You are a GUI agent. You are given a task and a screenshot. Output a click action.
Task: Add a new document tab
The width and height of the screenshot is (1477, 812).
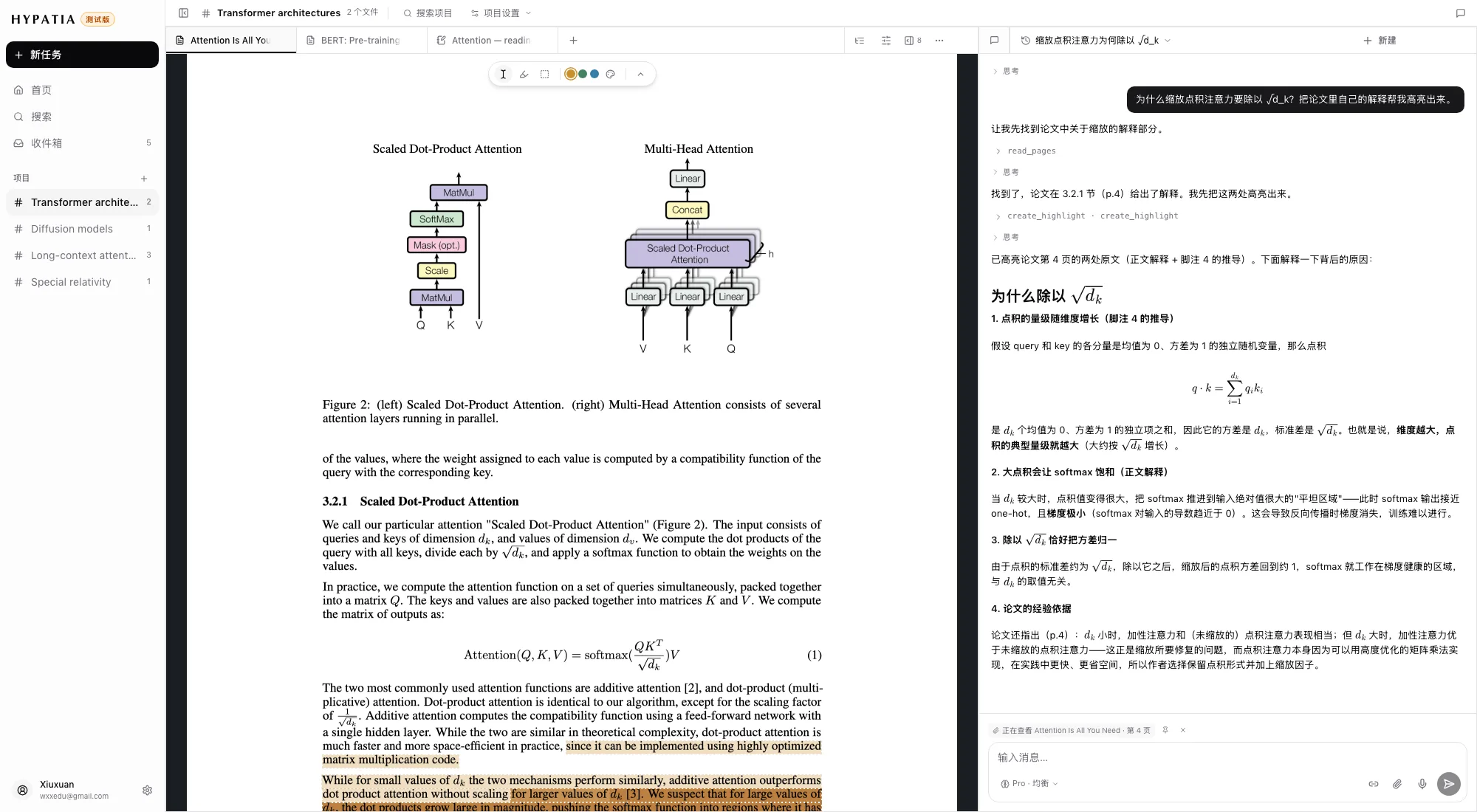click(x=573, y=41)
